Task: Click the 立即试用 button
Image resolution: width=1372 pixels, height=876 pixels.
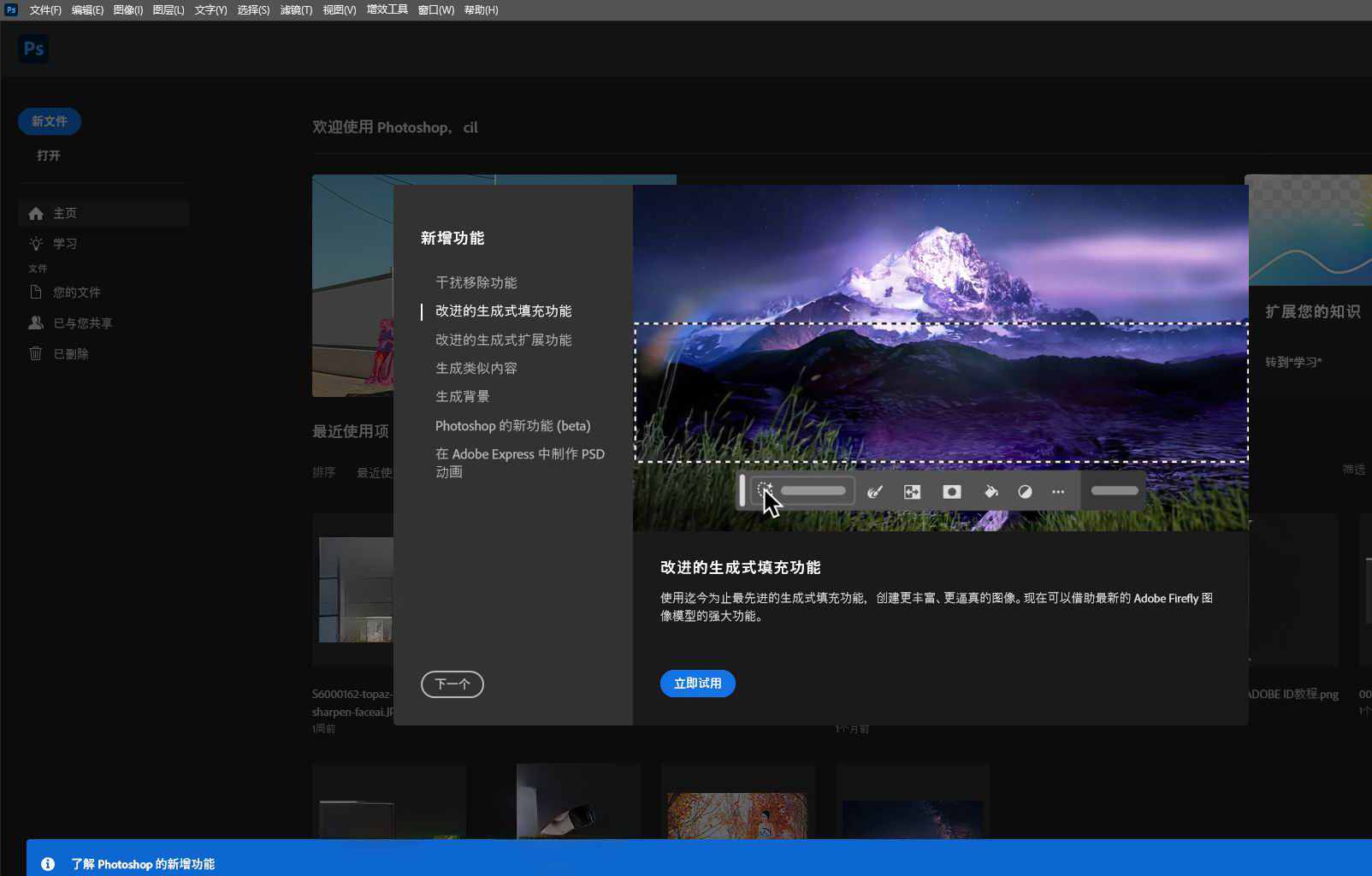Action: [698, 684]
